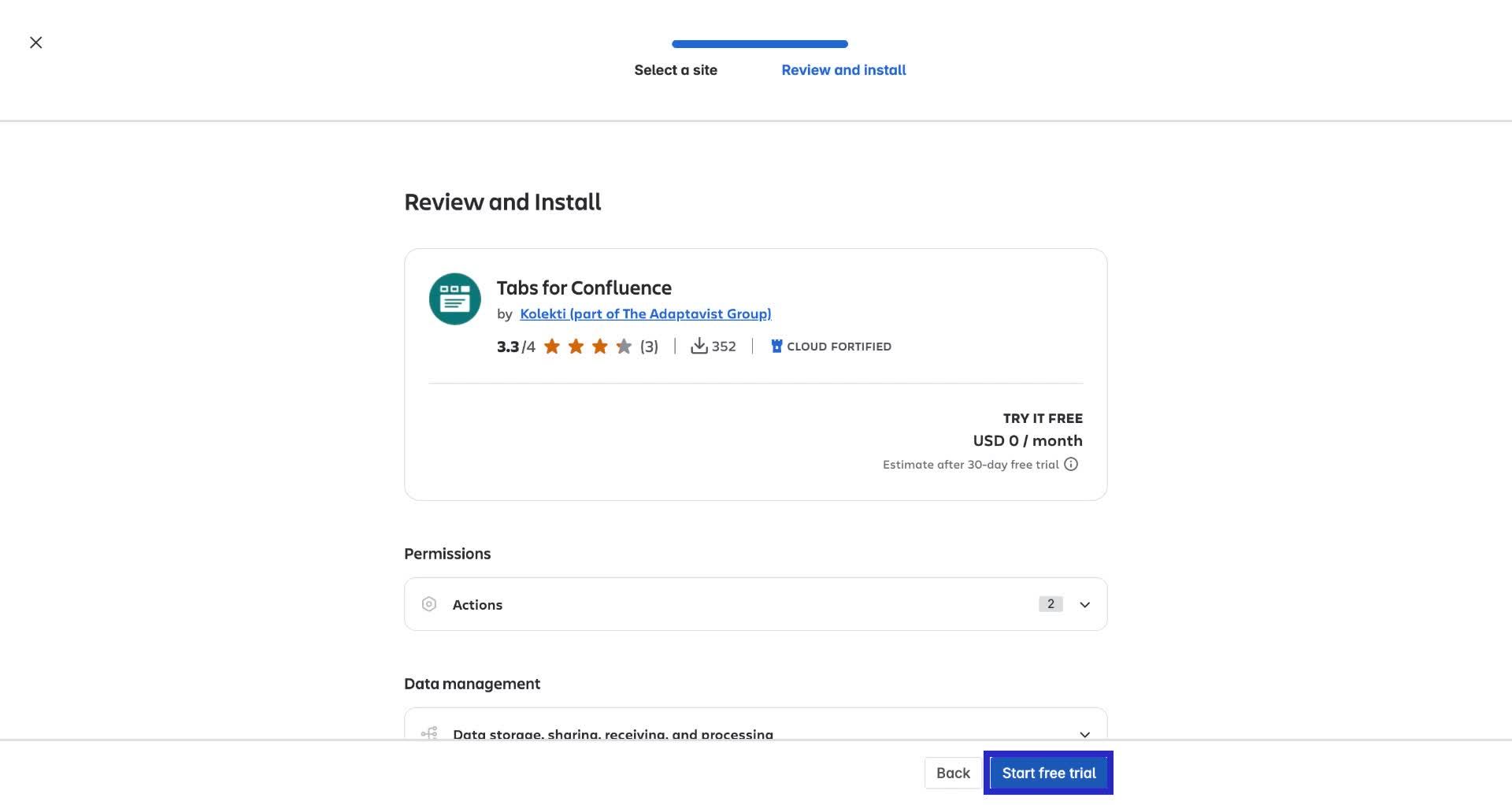
Task: Switch to the Select a site step
Action: 676,70
